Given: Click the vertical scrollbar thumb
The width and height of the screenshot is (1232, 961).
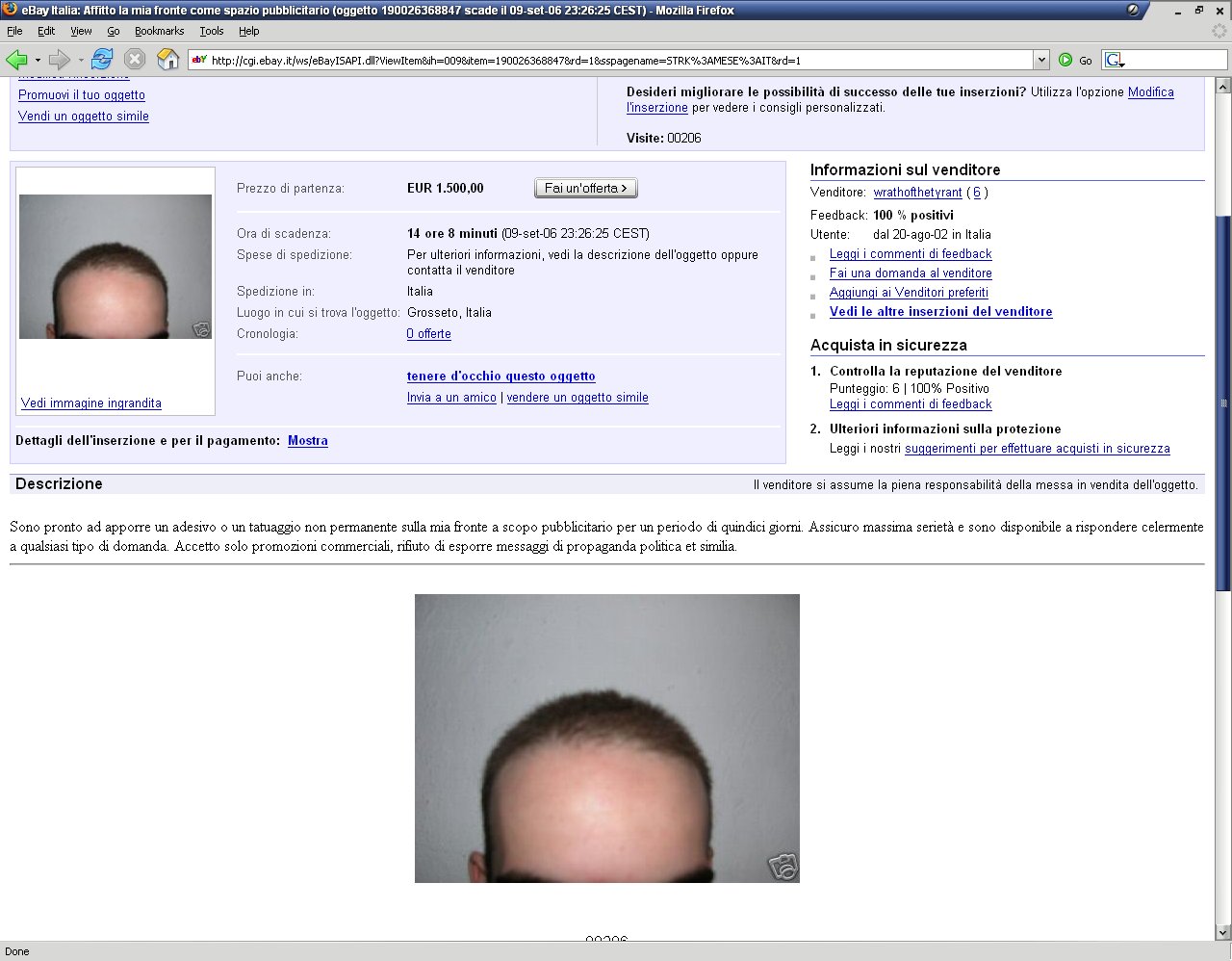Looking at the screenshot, I should 1223,403.
